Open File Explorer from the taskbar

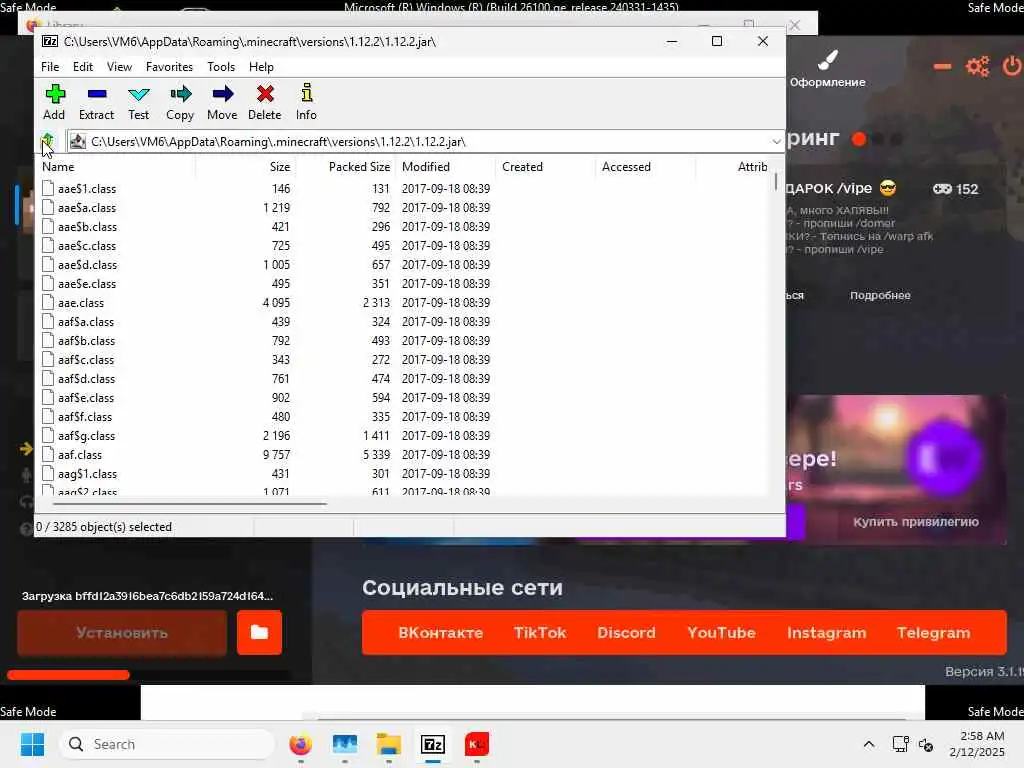pos(389,744)
